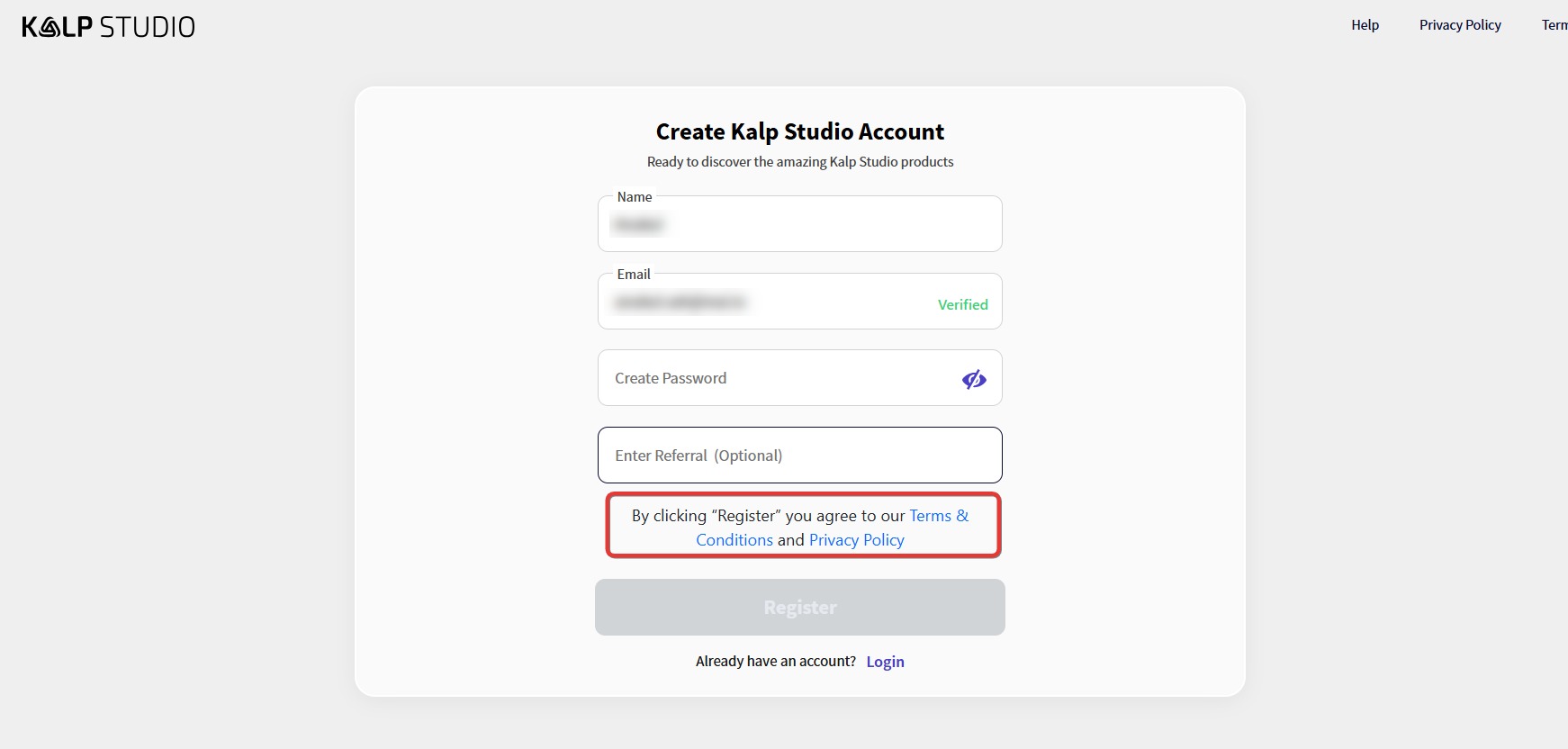Focus the Create Password field

(x=774, y=378)
